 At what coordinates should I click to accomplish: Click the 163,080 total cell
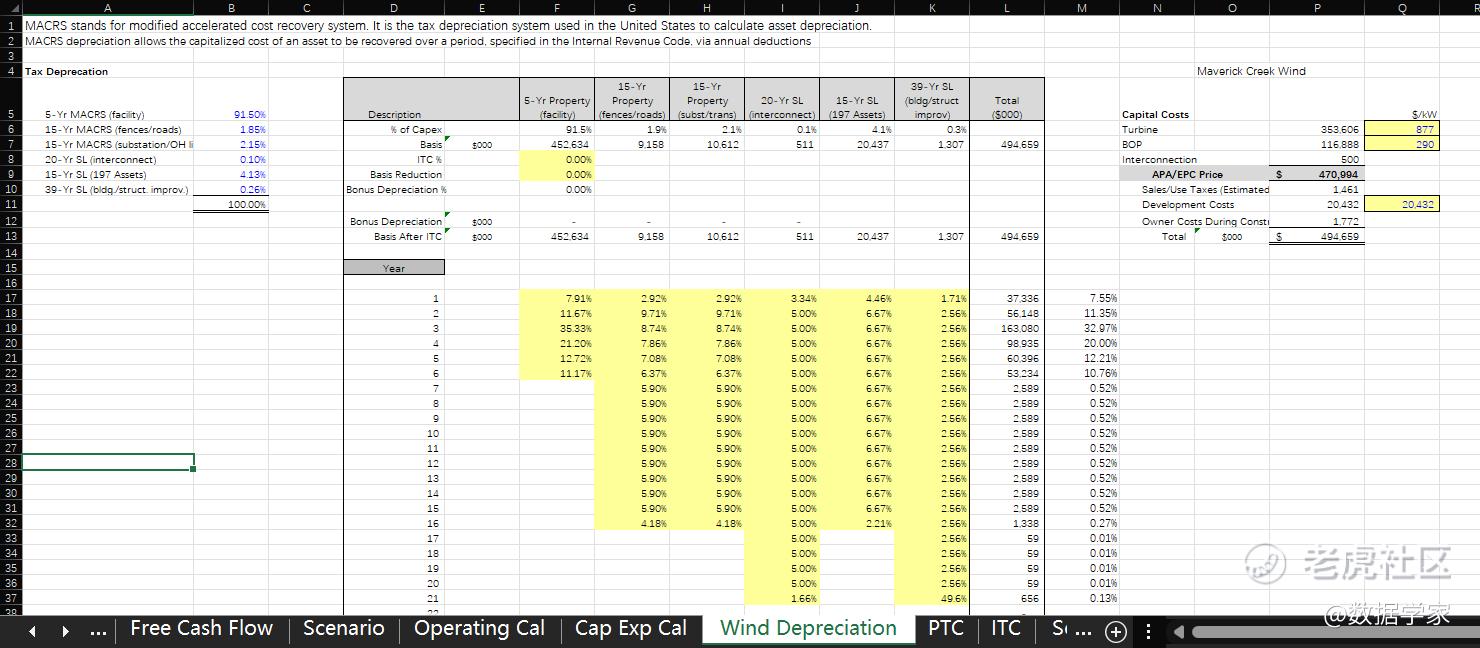click(1006, 328)
